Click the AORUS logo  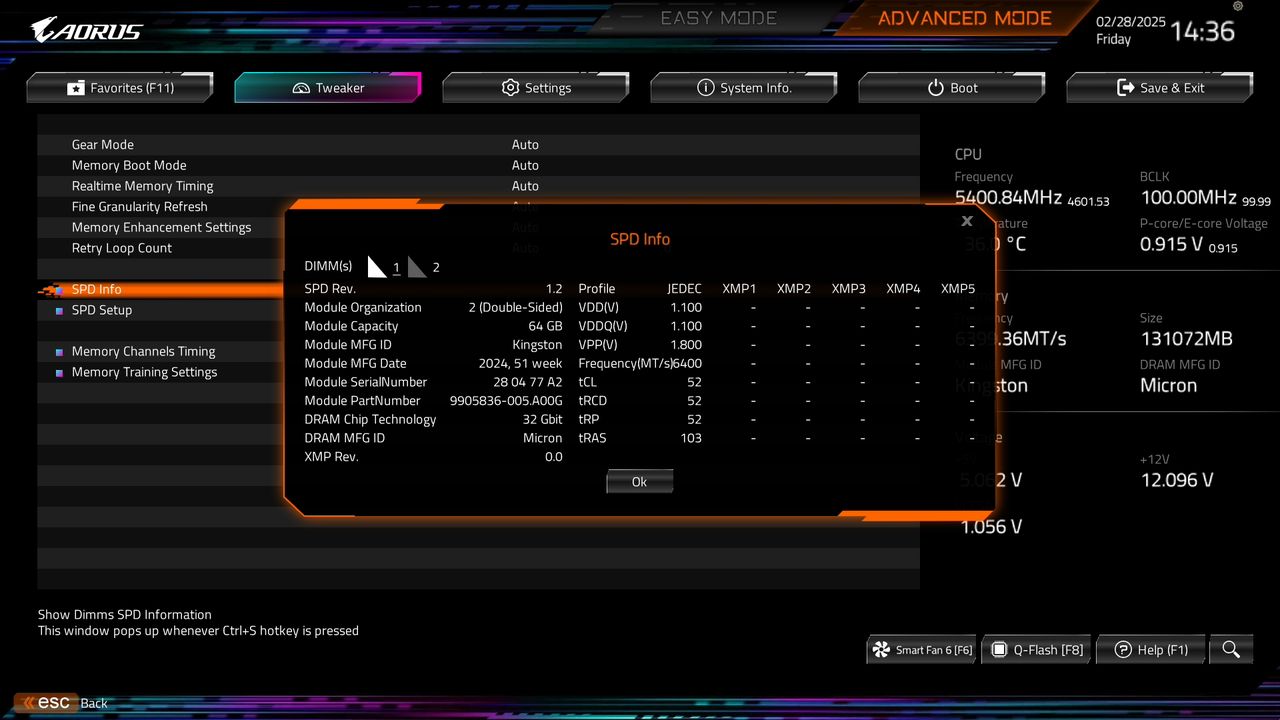click(x=86, y=30)
